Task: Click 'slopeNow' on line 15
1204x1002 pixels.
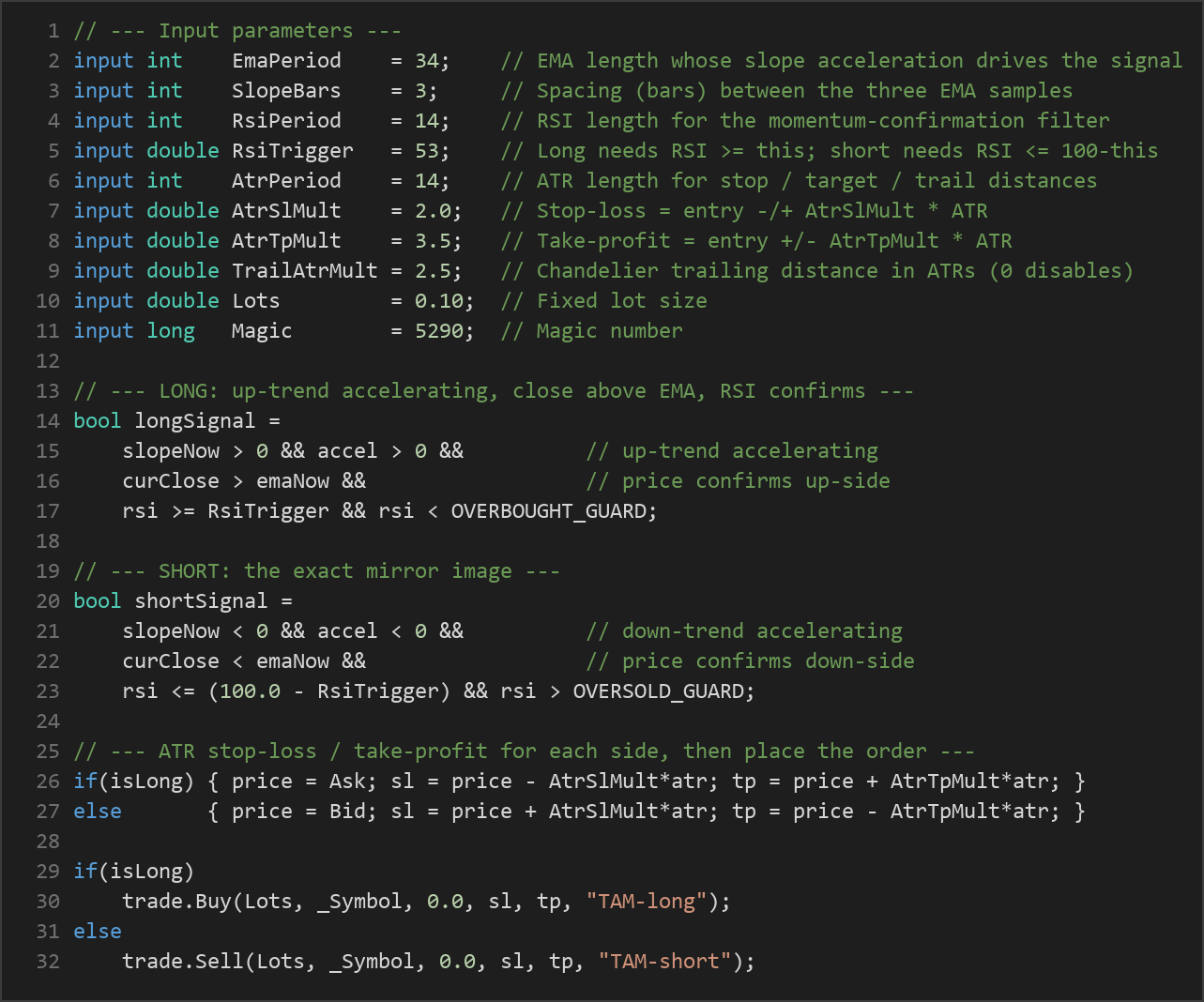Action: pos(171,451)
